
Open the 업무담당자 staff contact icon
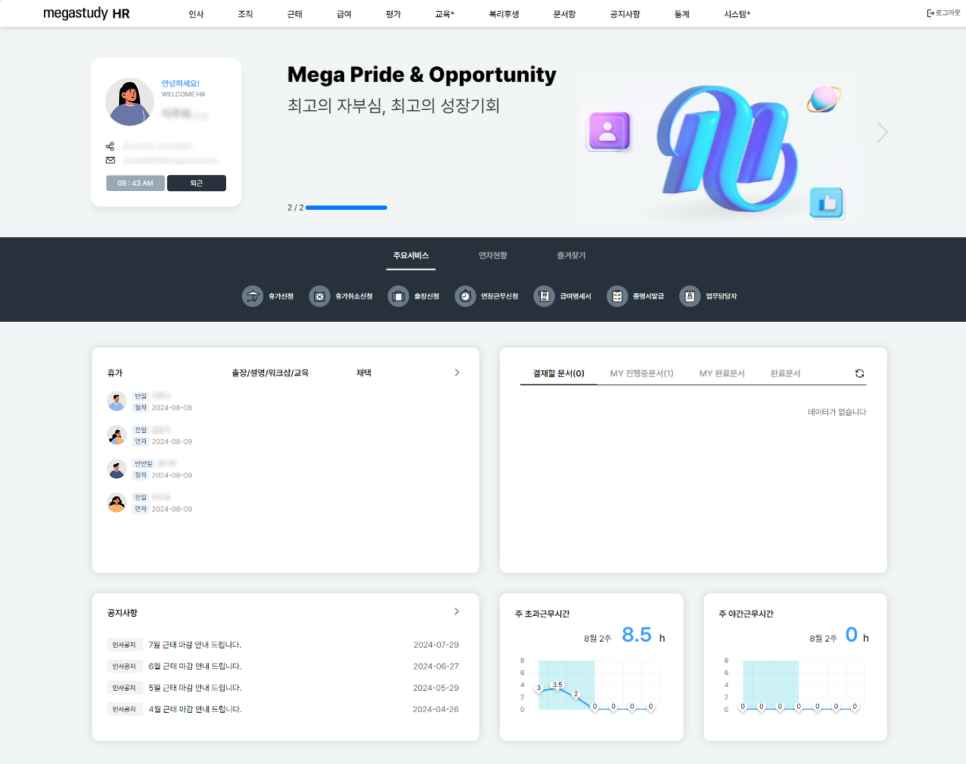click(690, 297)
